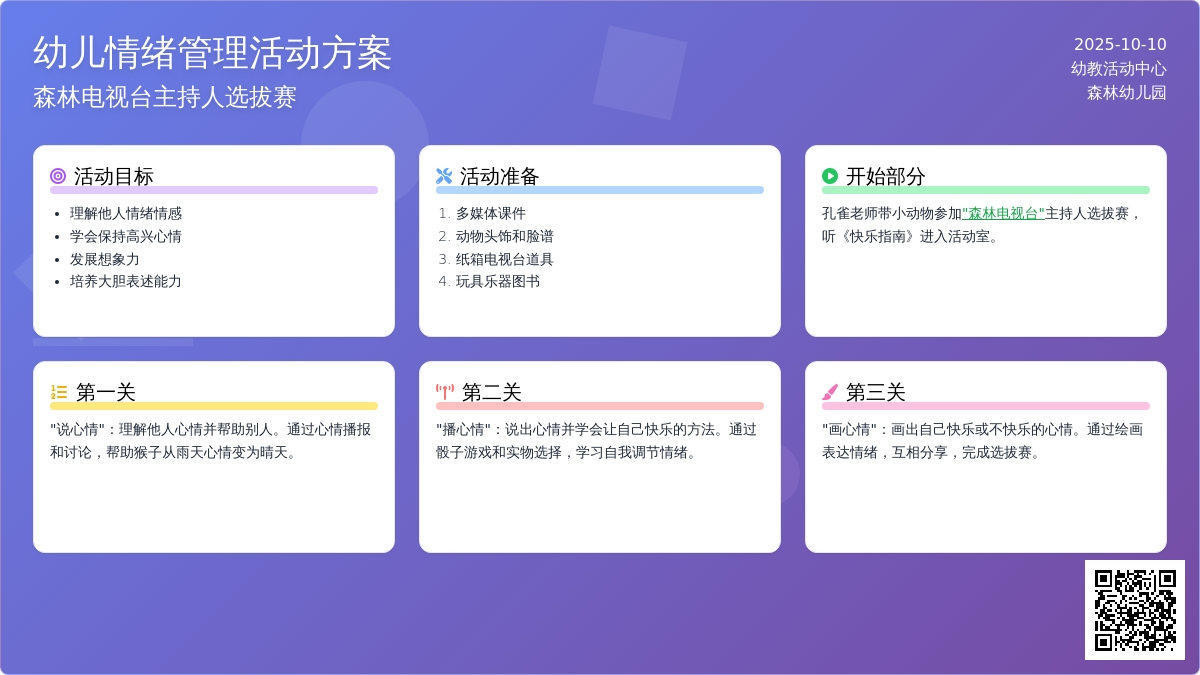
Task: Click the 森林幼儿园 label
Action: click(1126, 93)
